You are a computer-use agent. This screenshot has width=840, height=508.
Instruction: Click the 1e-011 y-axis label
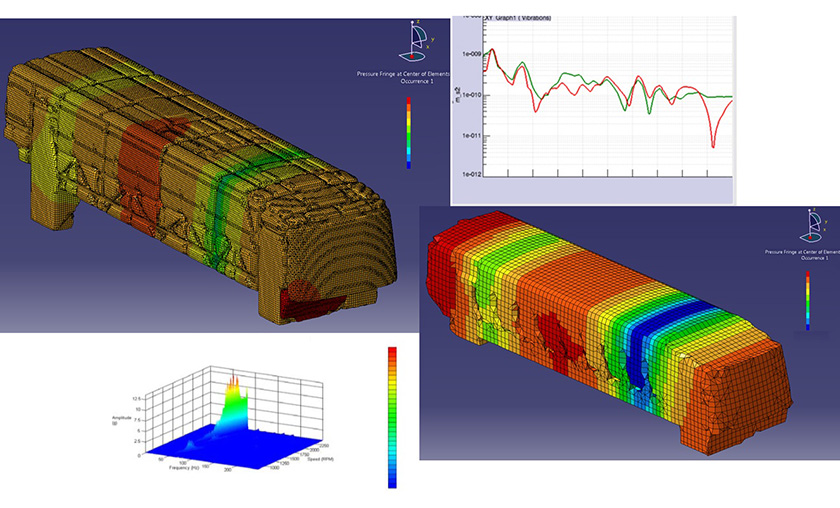click(471, 135)
